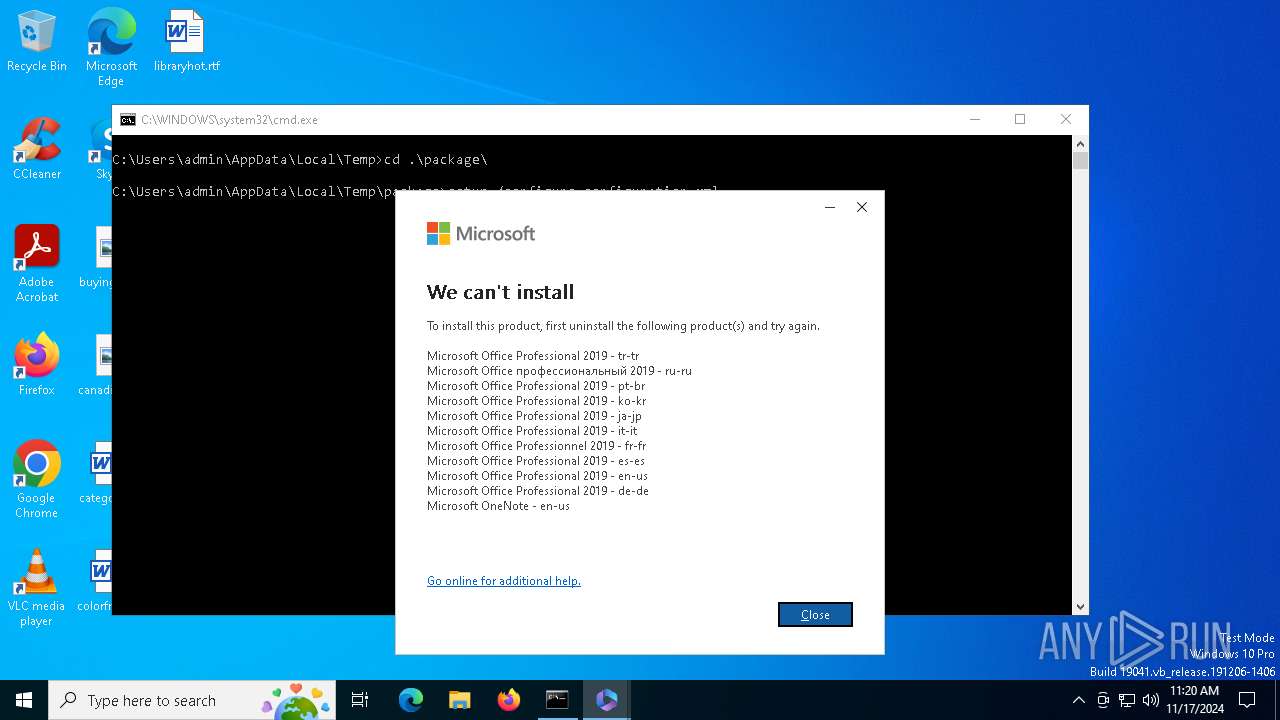Open File Explorer from the taskbar
1280x720 pixels.
point(460,700)
